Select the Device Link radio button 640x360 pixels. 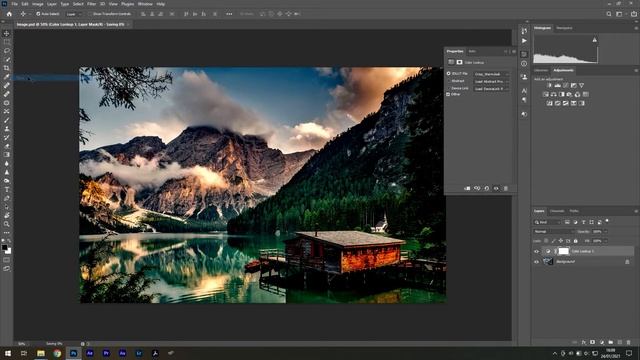[x=449, y=88]
